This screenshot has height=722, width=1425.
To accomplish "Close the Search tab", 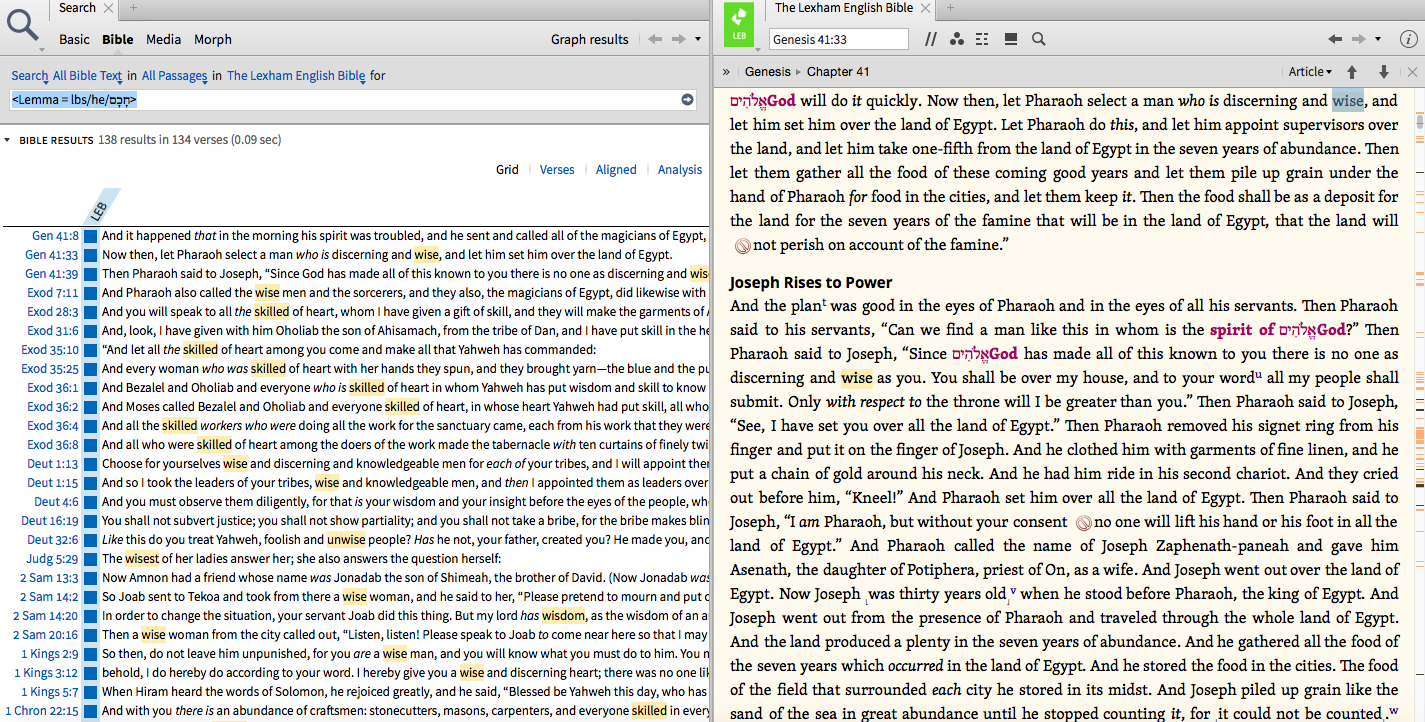I will pos(109,8).
